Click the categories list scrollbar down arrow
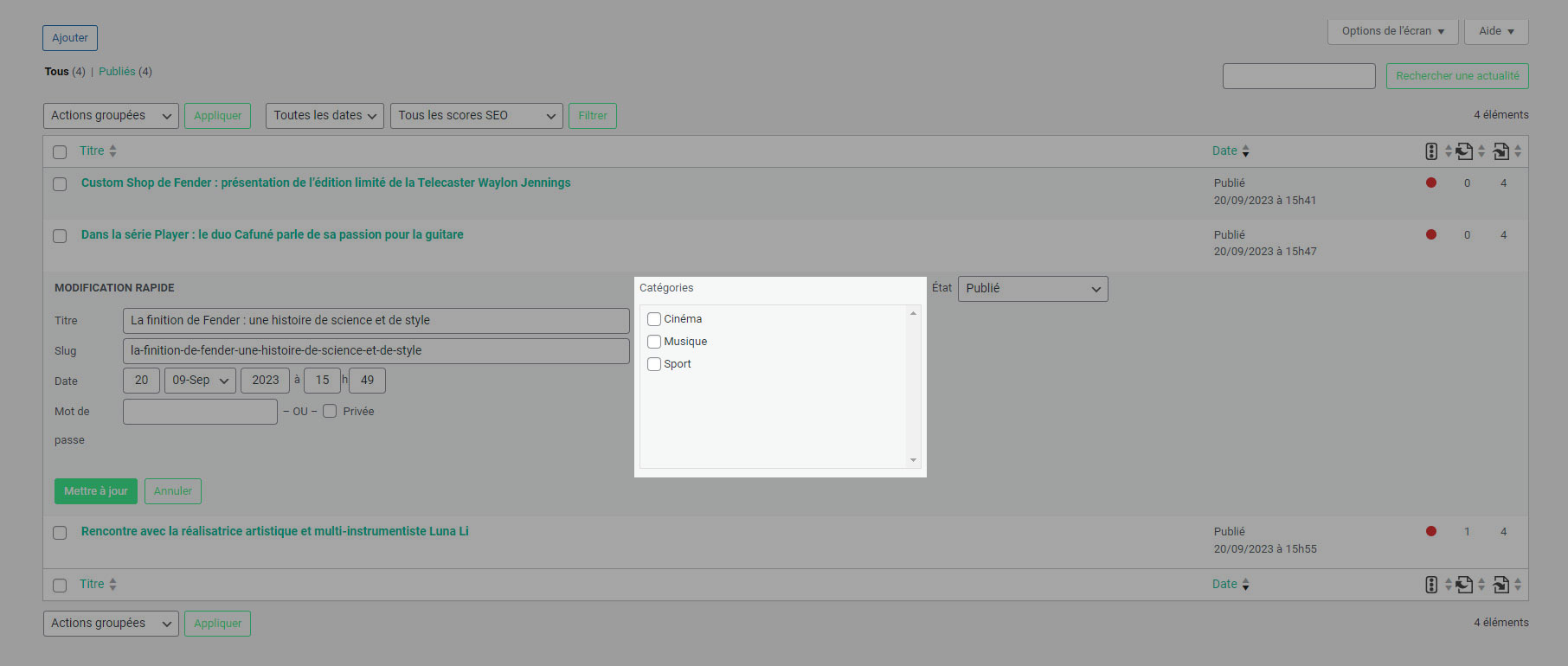The width and height of the screenshot is (1568, 666). (913, 460)
